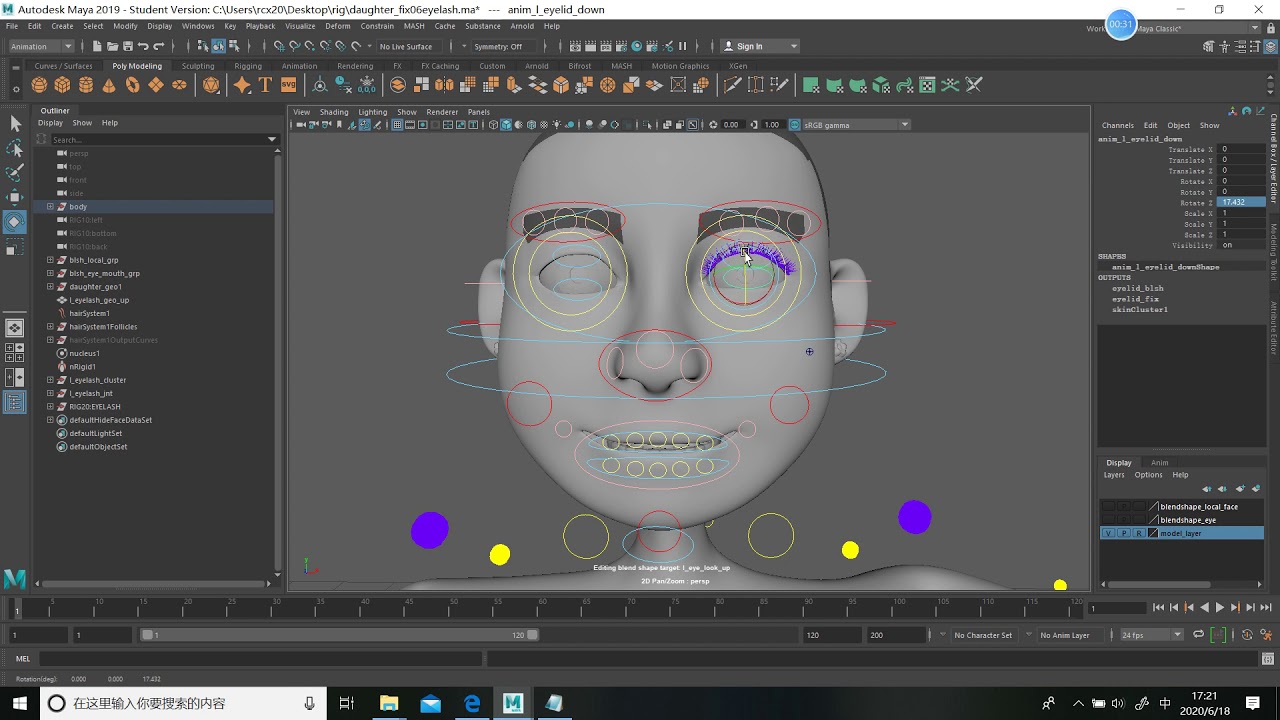Open the No Anim Layer dropdown

click(x=1070, y=635)
